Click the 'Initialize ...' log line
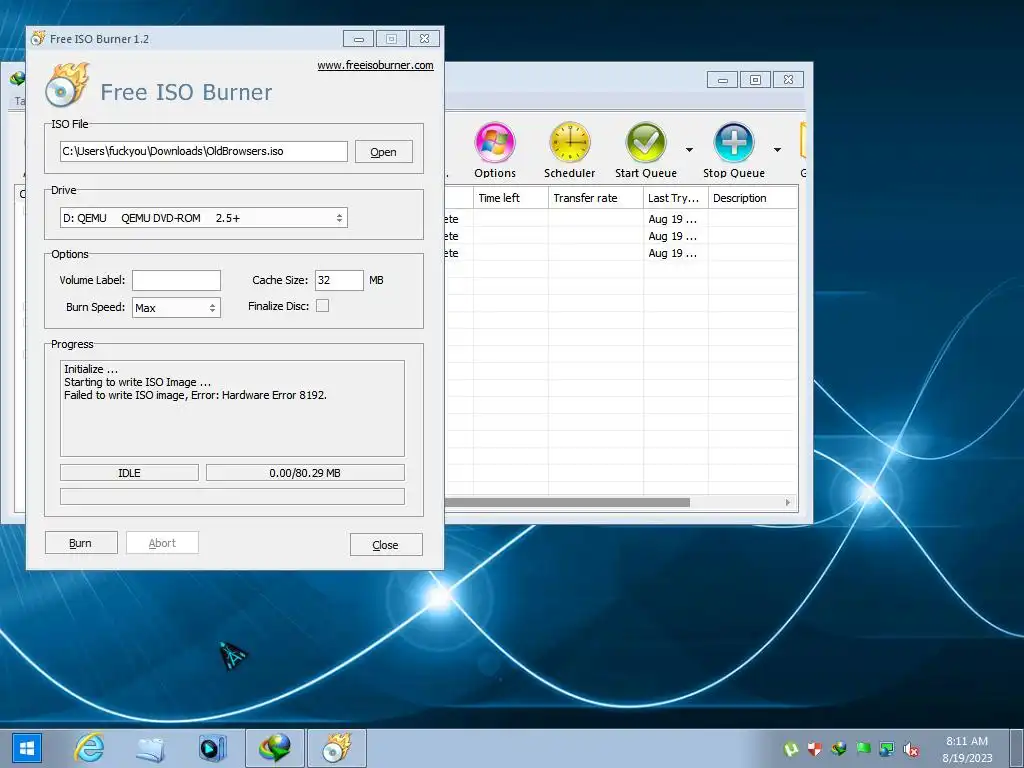The width and height of the screenshot is (1024, 768). pyautogui.click(x=91, y=369)
